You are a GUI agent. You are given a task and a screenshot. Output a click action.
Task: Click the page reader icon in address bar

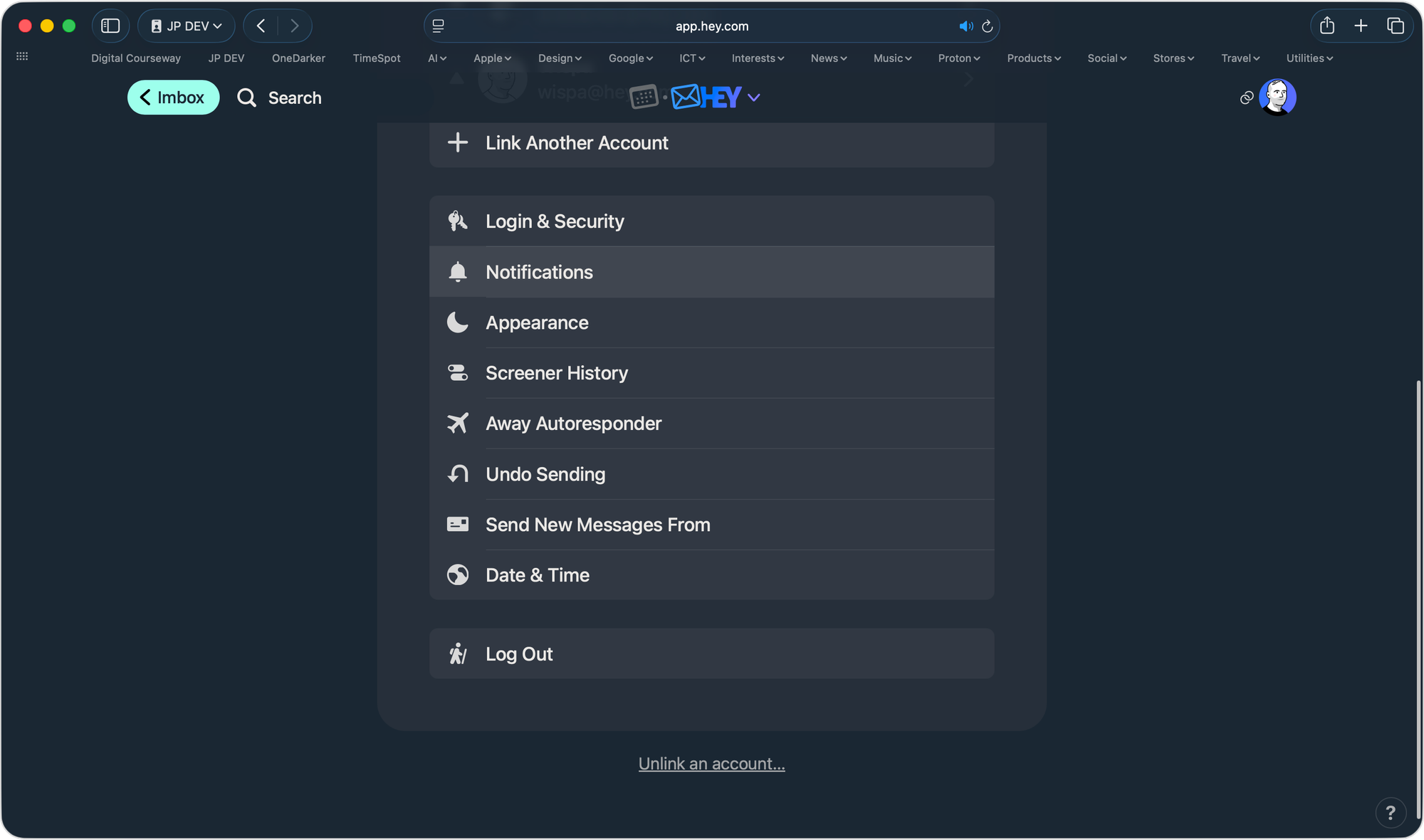(x=439, y=26)
